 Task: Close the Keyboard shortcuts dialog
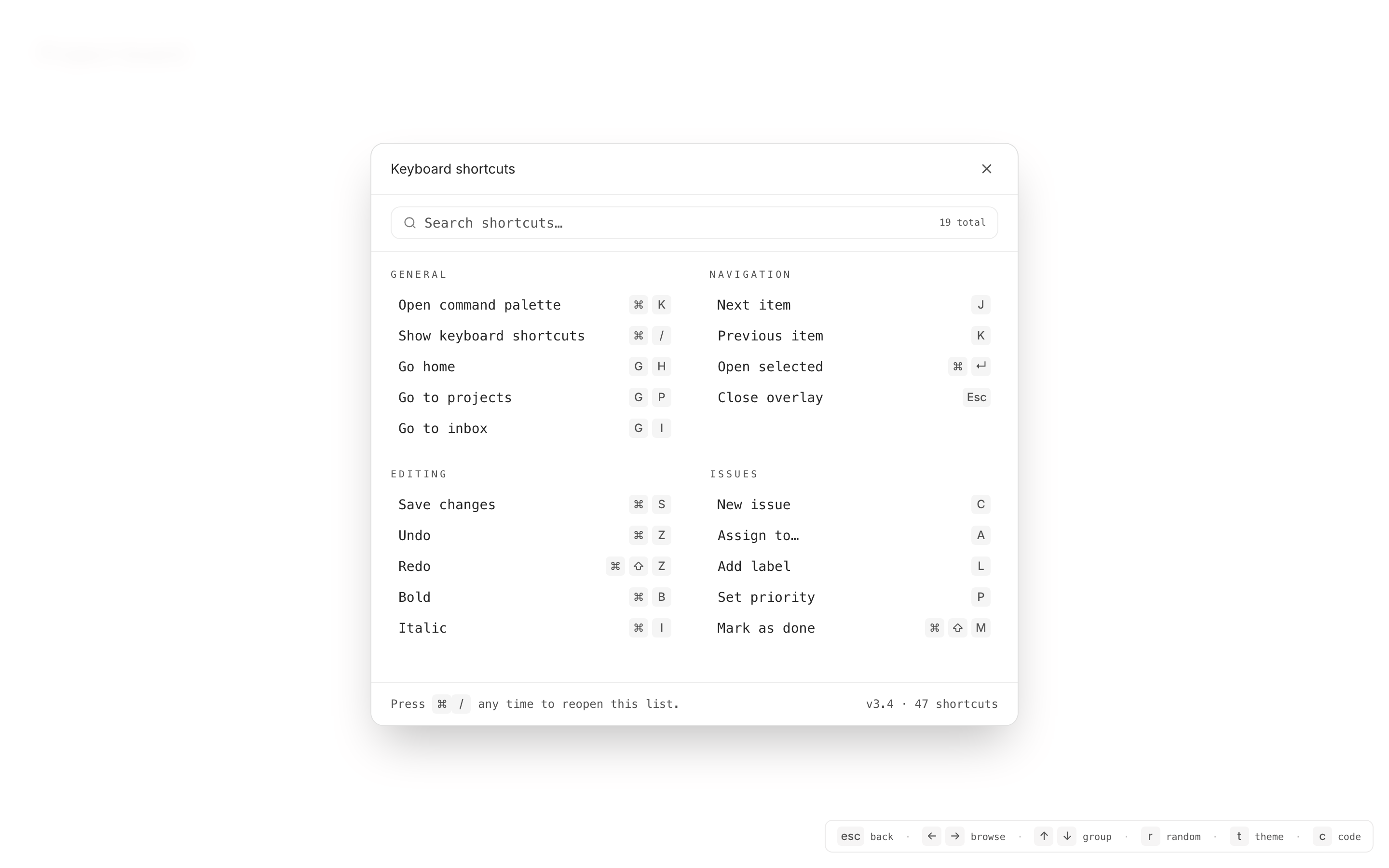[x=986, y=169]
